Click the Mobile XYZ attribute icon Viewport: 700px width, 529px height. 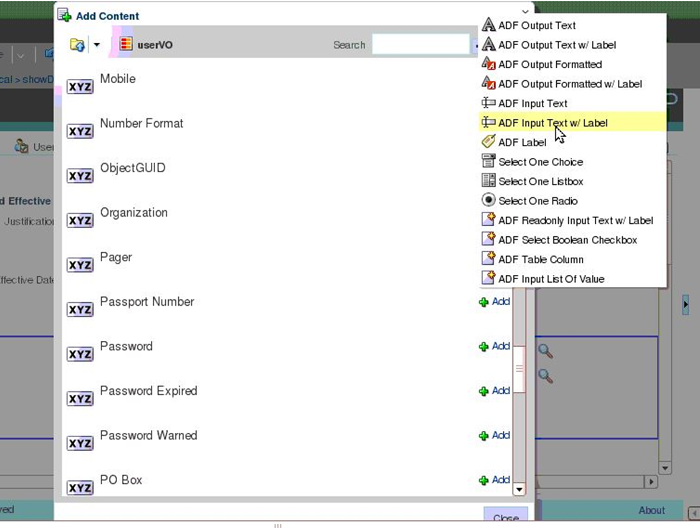(80, 87)
